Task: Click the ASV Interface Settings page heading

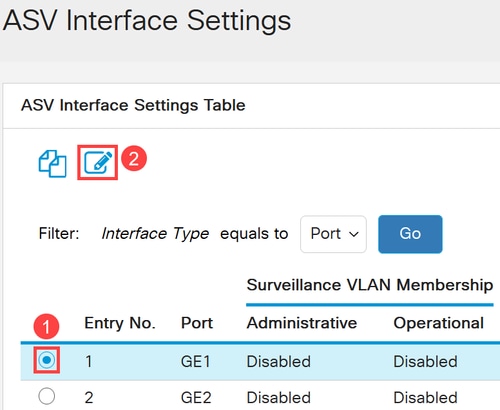Action: click(147, 21)
